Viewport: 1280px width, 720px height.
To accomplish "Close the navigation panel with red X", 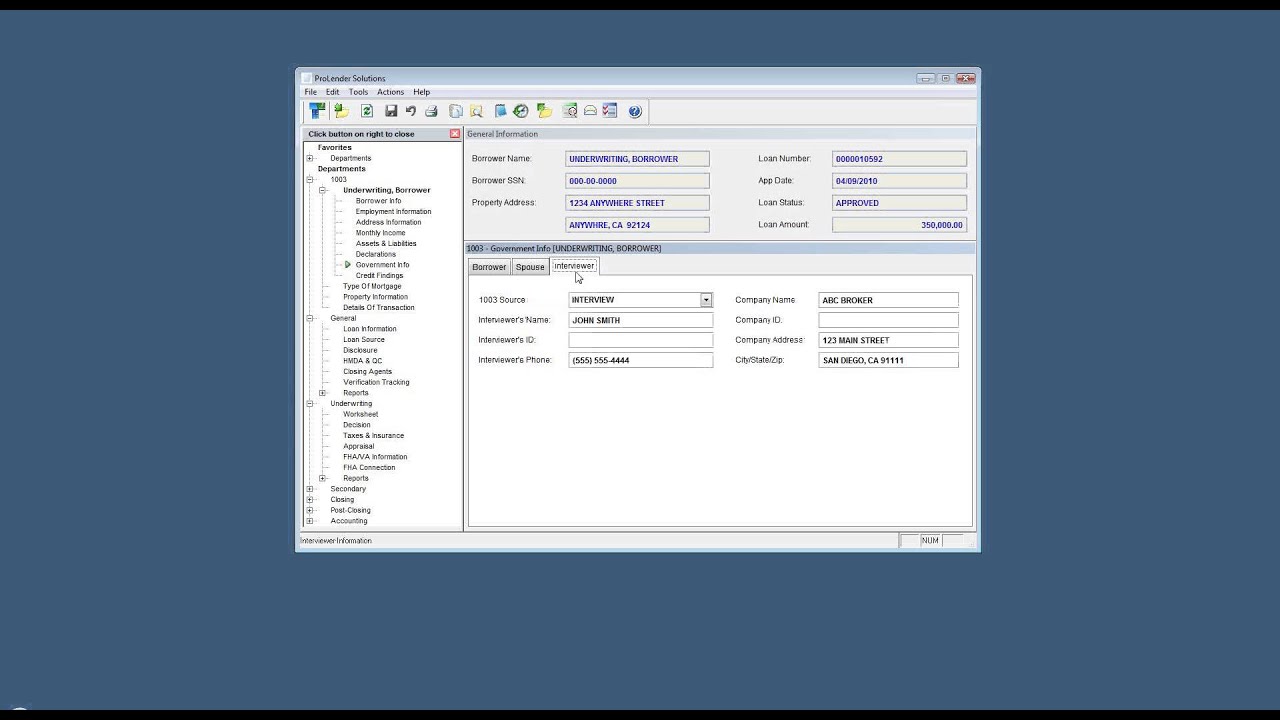I will click(455, 134).
